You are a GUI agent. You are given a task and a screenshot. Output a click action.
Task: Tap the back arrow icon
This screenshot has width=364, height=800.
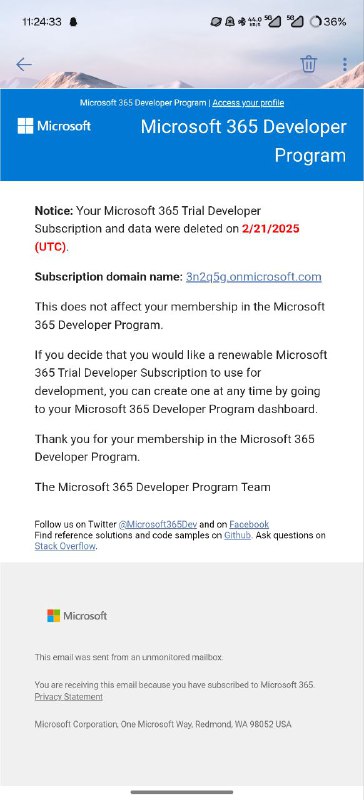pyautogui.click(x=23, y=64)
